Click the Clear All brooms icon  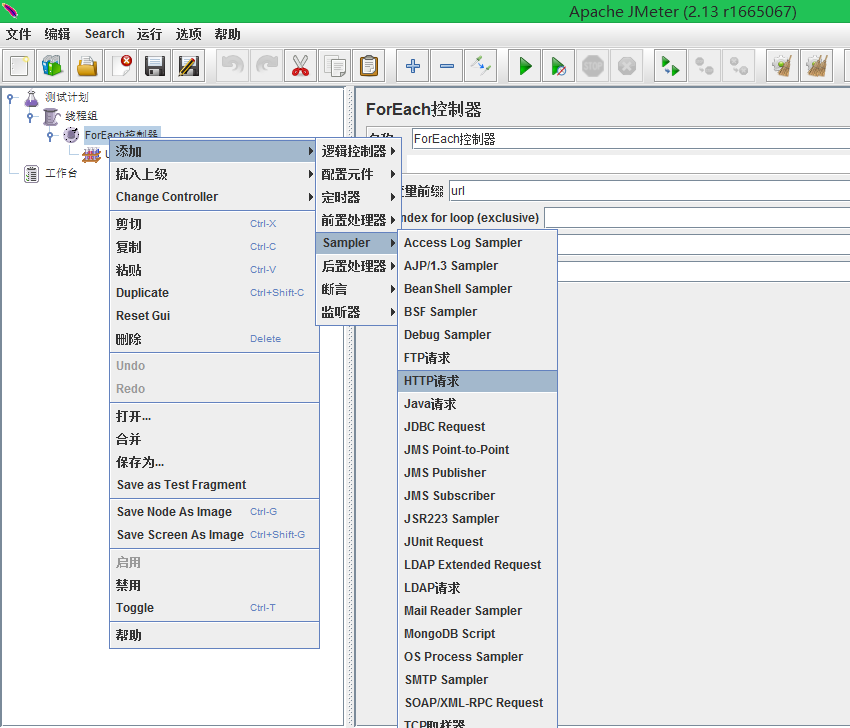tap(816, 66)
